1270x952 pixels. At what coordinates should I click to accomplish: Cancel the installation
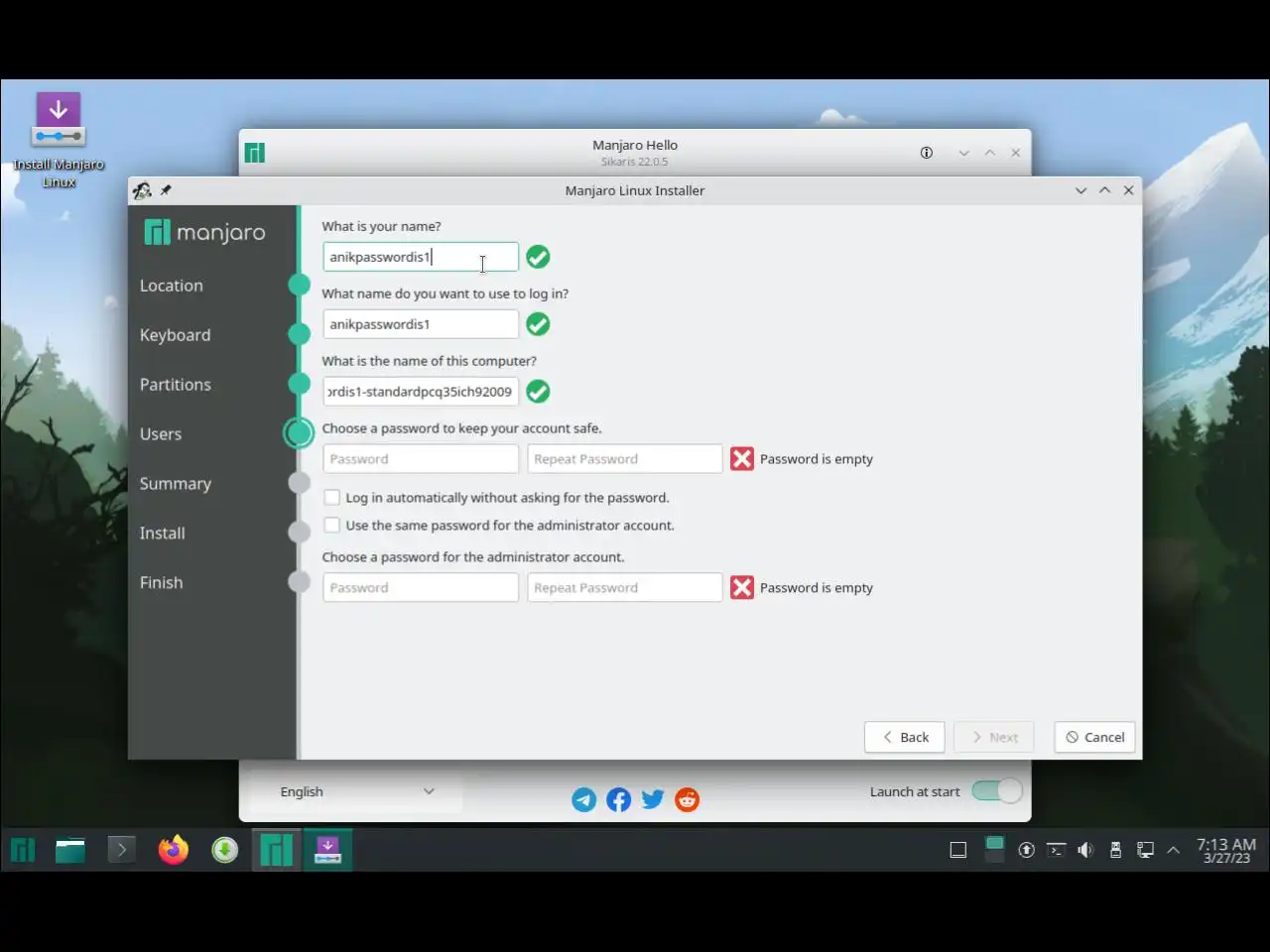(1095, 737)
